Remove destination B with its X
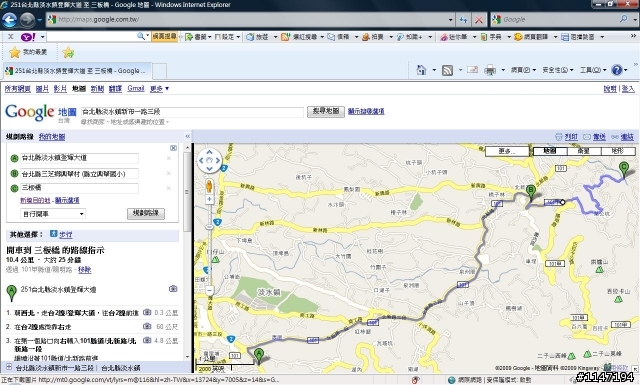640x385 pixels. tap(169, 173)
